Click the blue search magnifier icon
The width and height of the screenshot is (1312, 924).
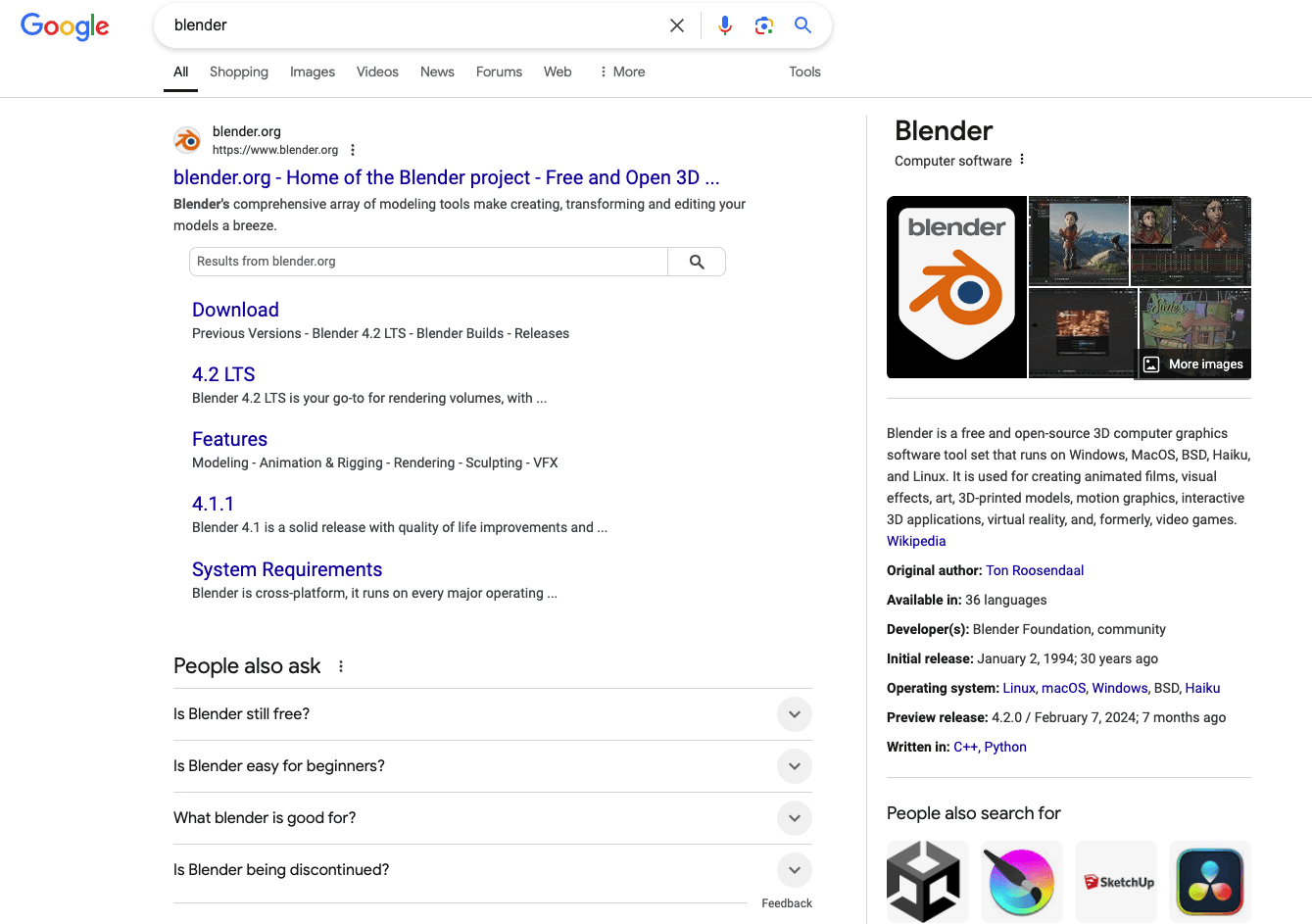[x=802, y=24]
